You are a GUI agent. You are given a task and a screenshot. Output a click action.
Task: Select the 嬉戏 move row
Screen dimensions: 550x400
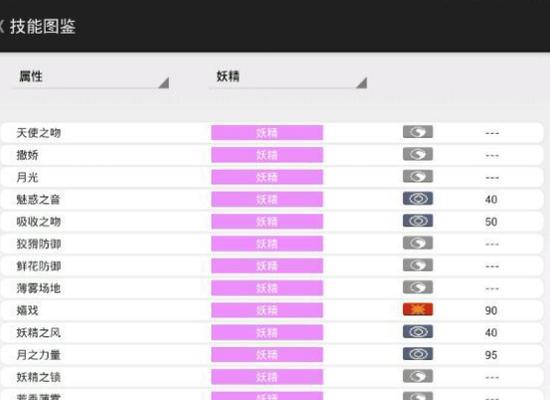[x=272, y=310]
